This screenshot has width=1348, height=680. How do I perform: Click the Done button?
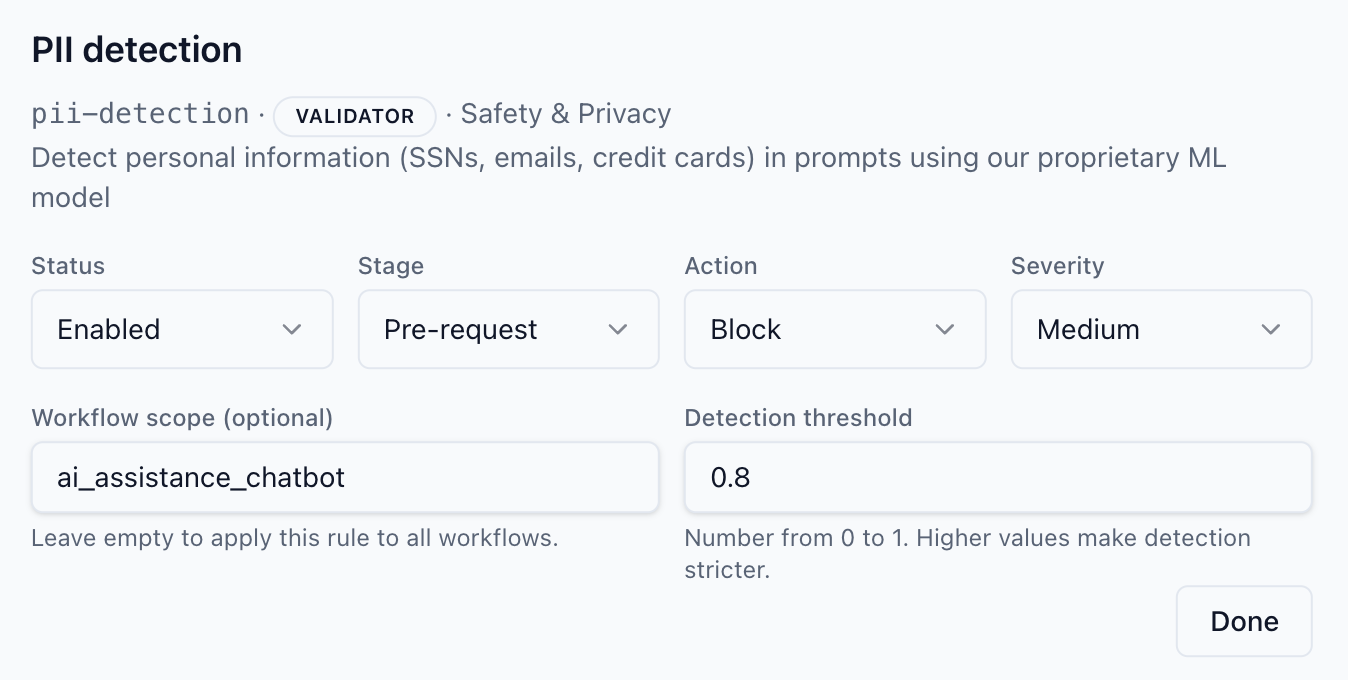[x=1243, y=621]
